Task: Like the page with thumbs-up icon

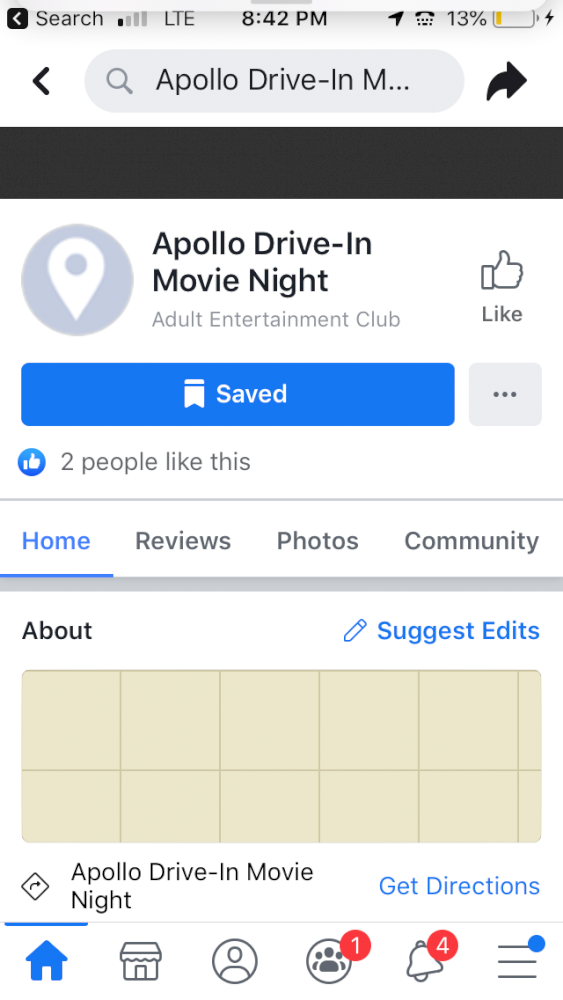Action: point(502,286)
